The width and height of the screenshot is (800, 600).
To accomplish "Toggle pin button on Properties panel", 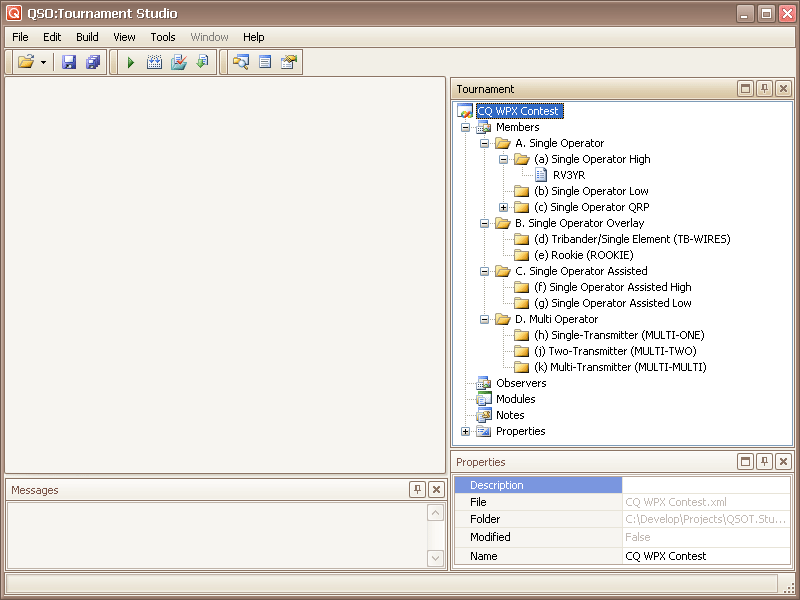I will click(764, 461).
